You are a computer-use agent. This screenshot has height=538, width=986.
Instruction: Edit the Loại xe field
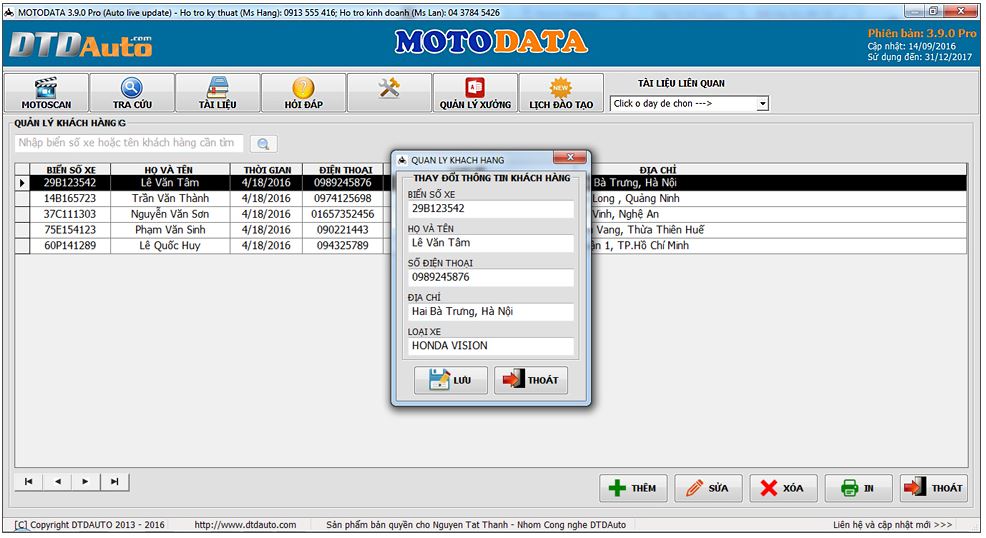coord(490,346)
